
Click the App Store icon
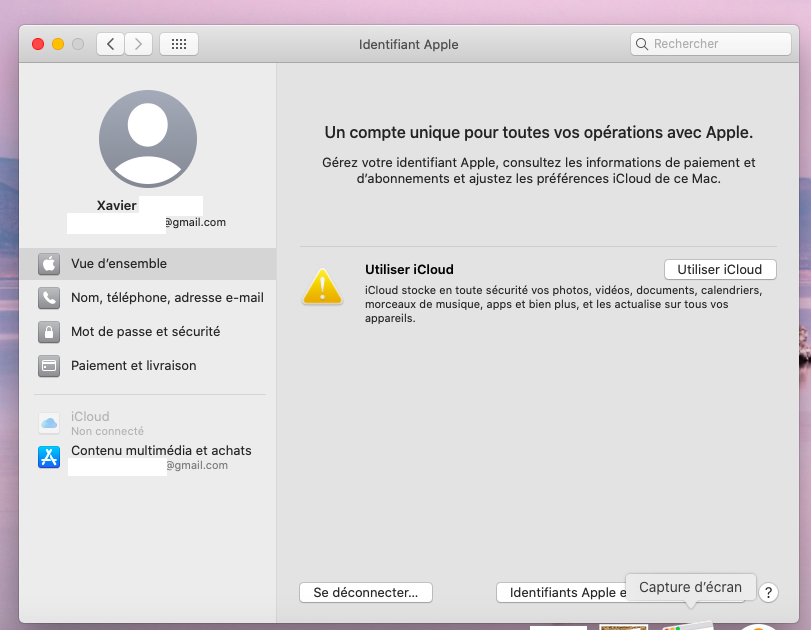[x=49, y=457]
